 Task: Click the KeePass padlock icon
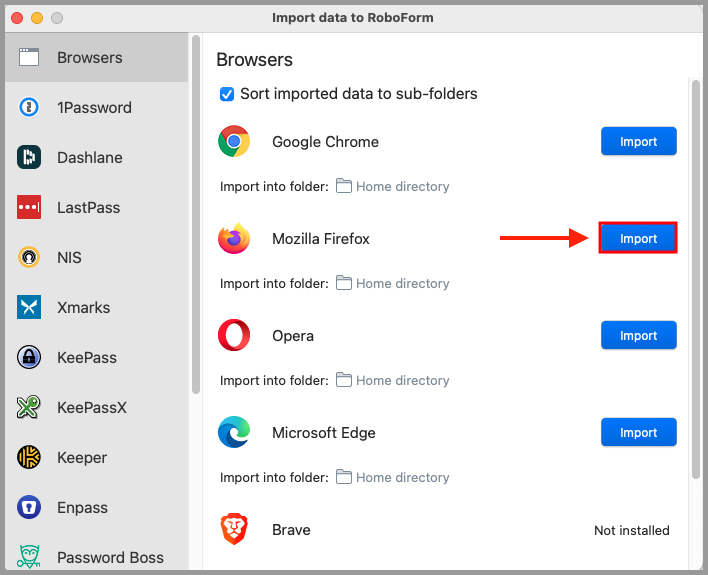29,357
